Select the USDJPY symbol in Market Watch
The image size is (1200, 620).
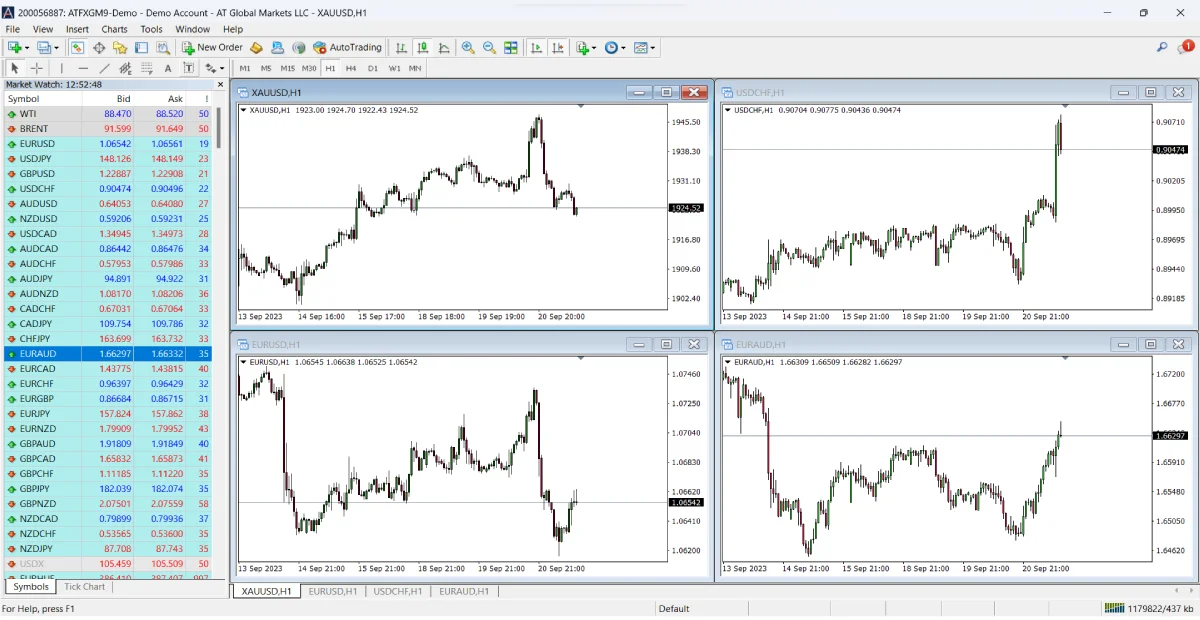click(38, 158)
